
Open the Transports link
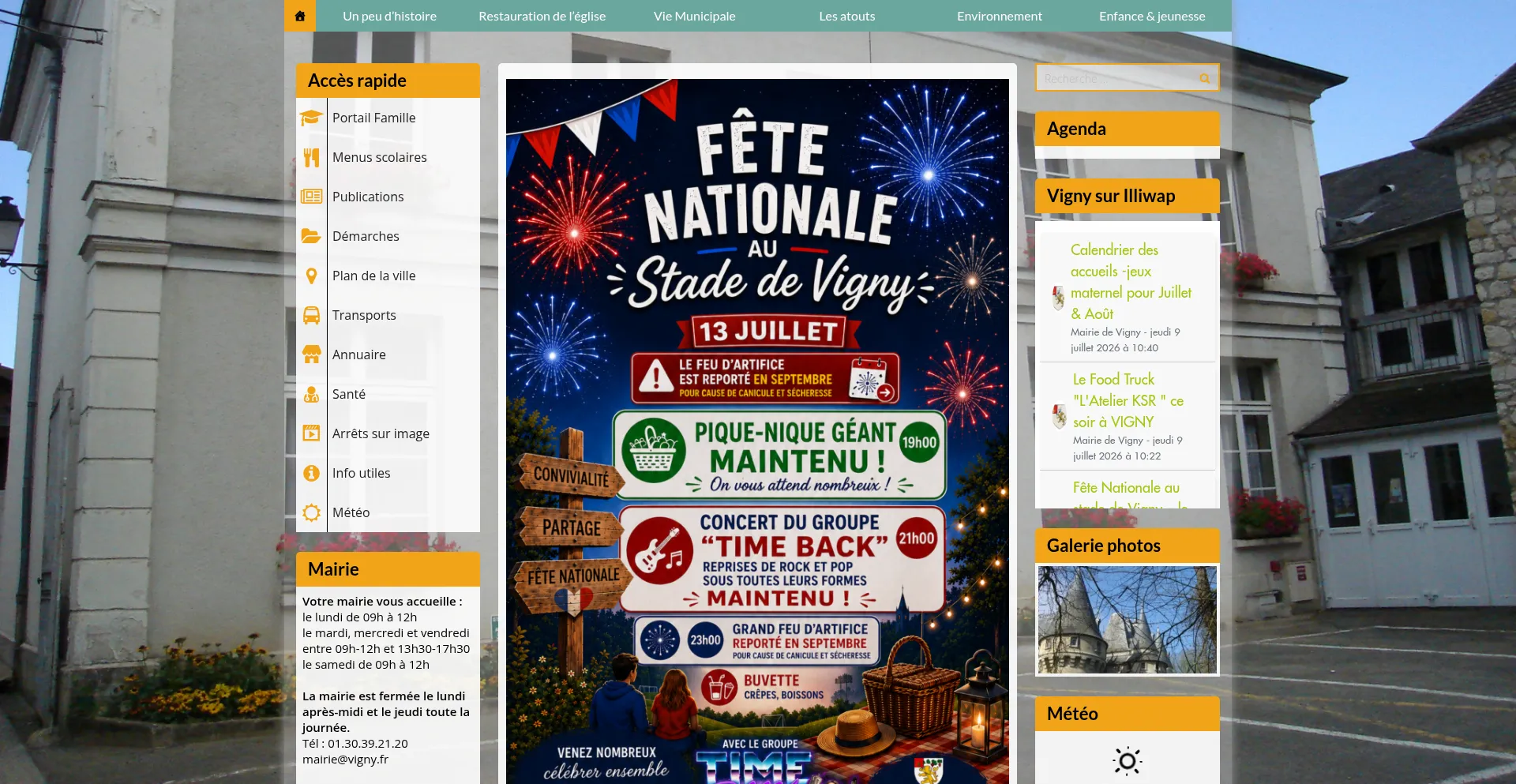pos(364,315)
